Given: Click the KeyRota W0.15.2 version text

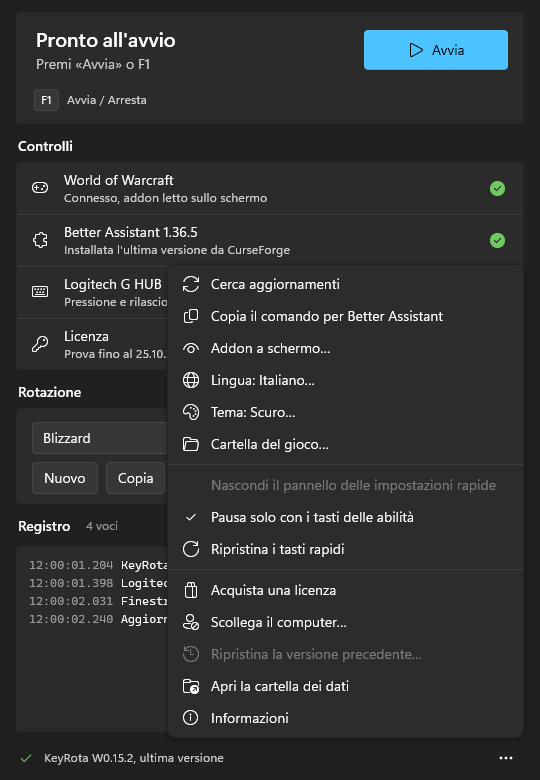Looking at the screenshot, I should 134,758.
